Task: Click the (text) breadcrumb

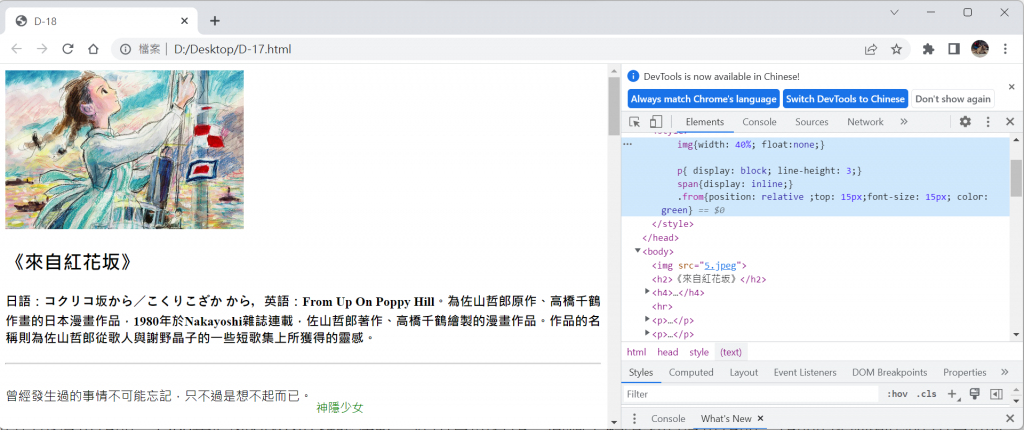Action: (x=731, y=352)
